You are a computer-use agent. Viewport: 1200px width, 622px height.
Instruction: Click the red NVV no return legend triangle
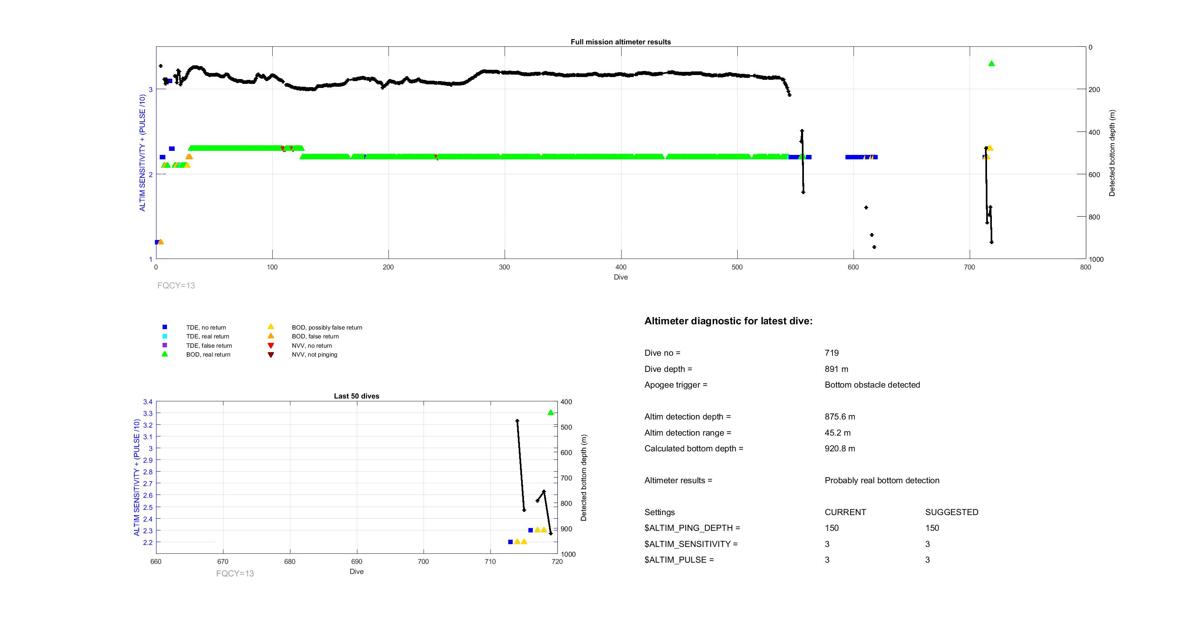[x=270, y=345]
